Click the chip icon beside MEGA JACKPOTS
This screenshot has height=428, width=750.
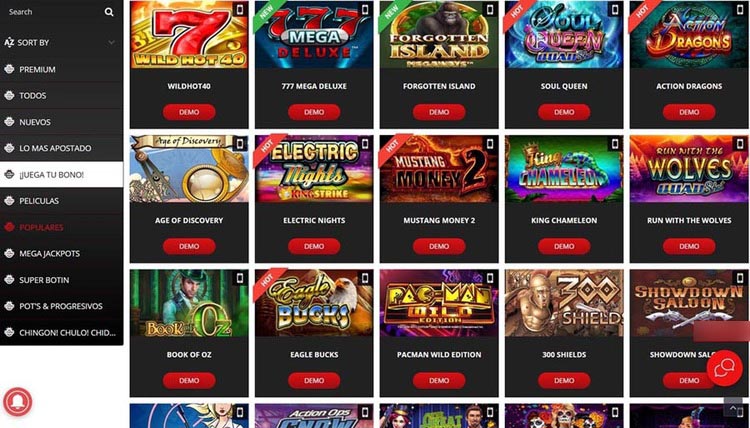[9, 253]
